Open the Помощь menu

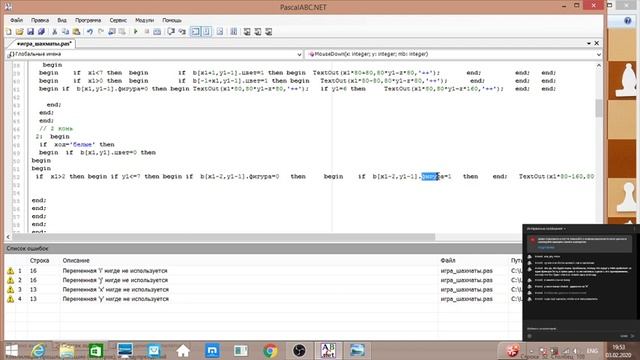(172, 20)
